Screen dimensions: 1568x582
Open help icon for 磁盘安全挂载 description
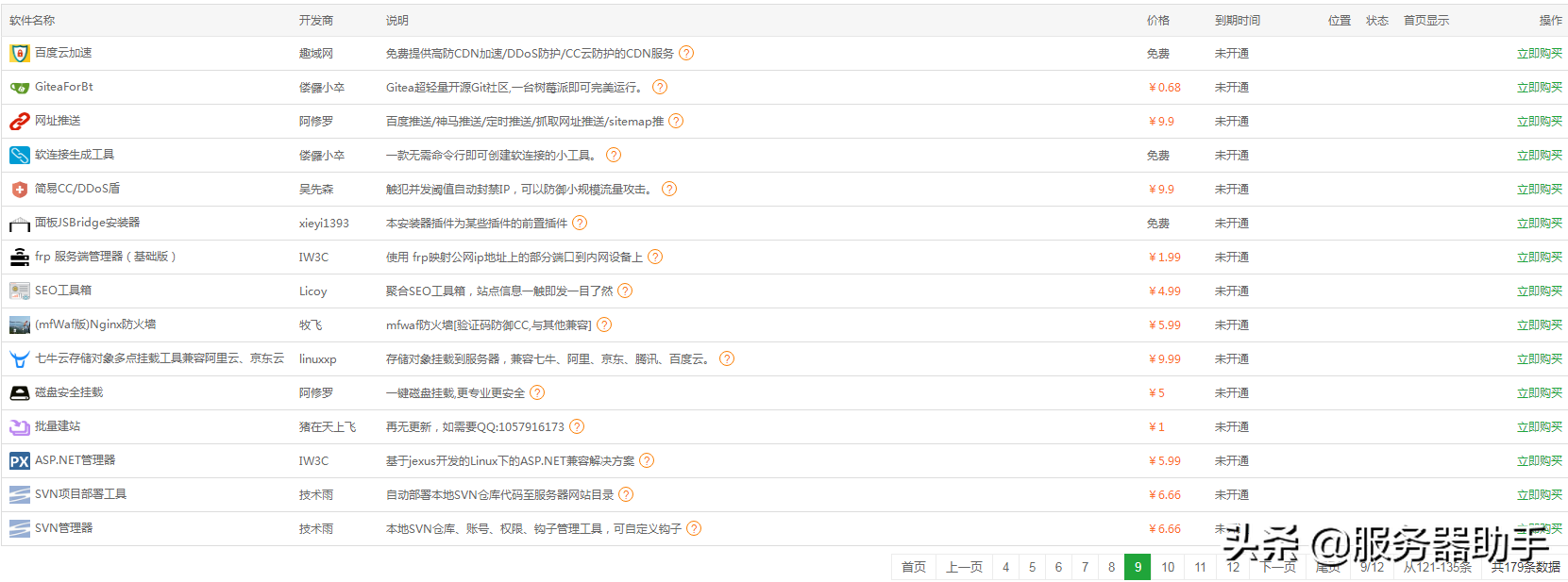pos(537,392)
